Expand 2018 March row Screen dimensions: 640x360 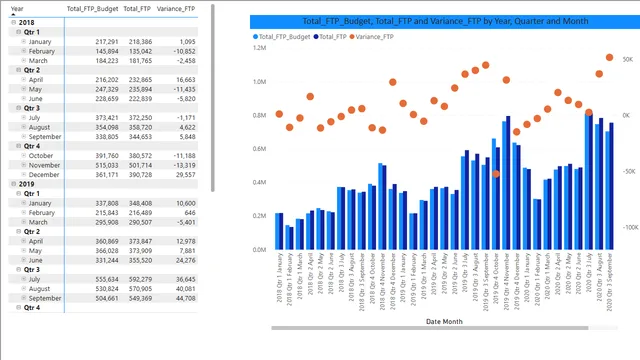pos(24,60)
